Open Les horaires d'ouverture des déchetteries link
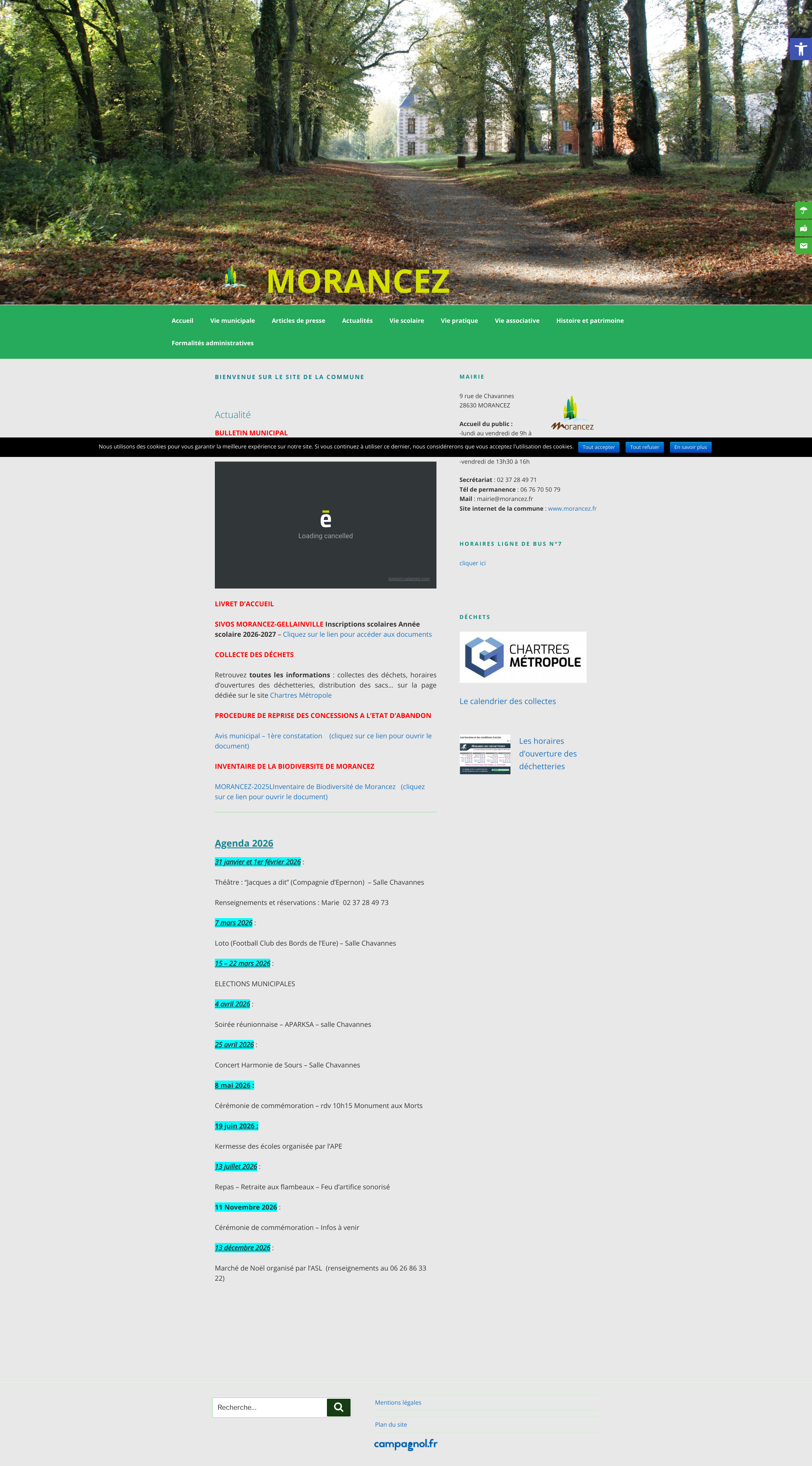The height and width of the screenshot is (1466, 812). (548, 754)
